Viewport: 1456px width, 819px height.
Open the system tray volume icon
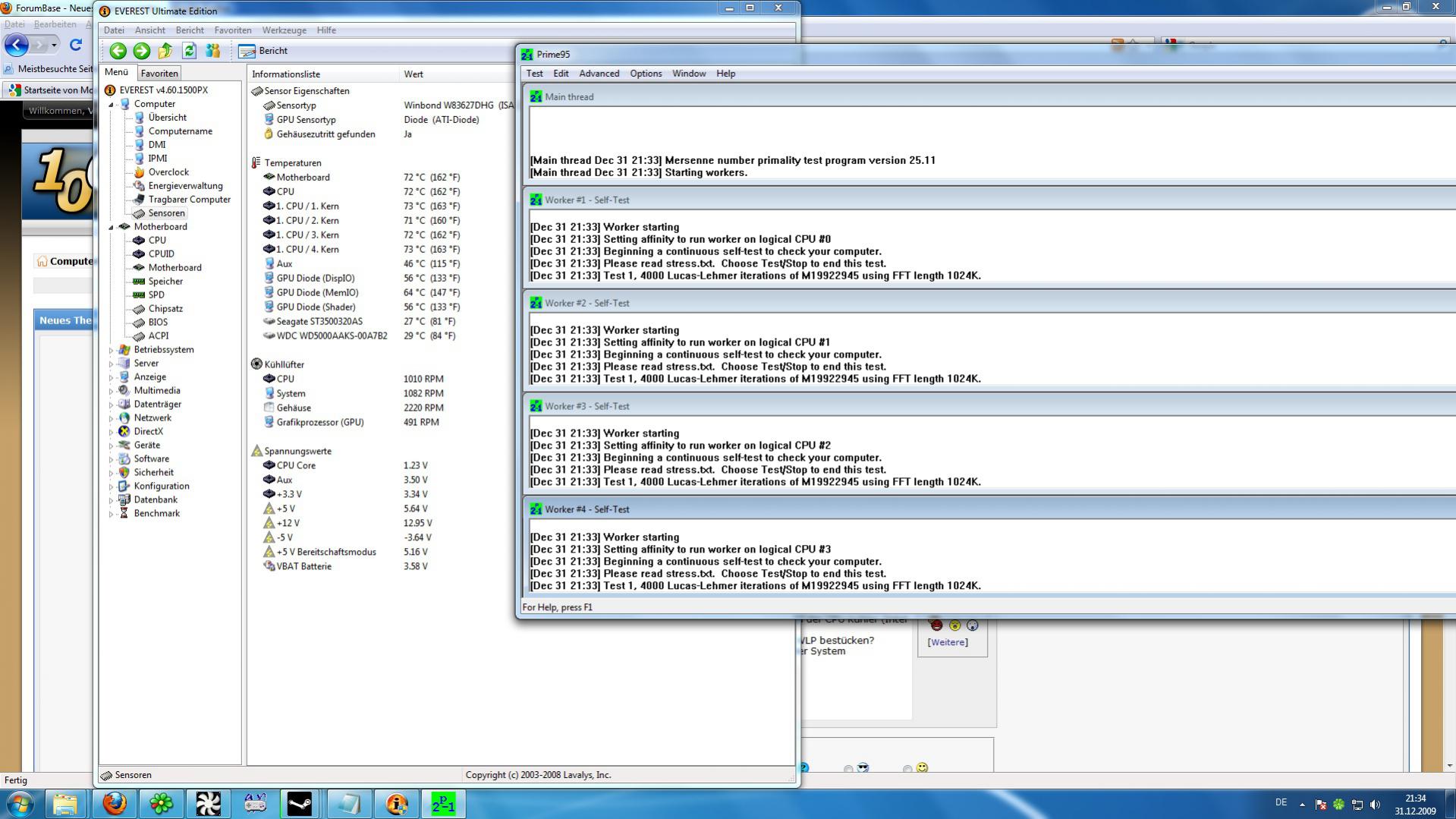1376,805
